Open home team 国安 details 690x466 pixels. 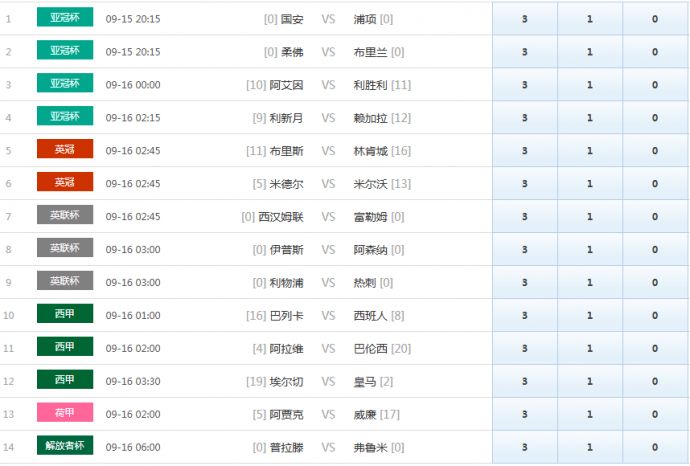click(x=292, y=19)
